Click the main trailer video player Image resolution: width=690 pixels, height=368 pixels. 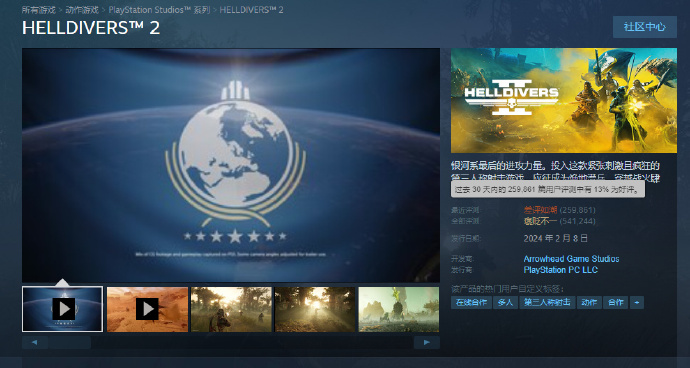click(x=231, y=165)
